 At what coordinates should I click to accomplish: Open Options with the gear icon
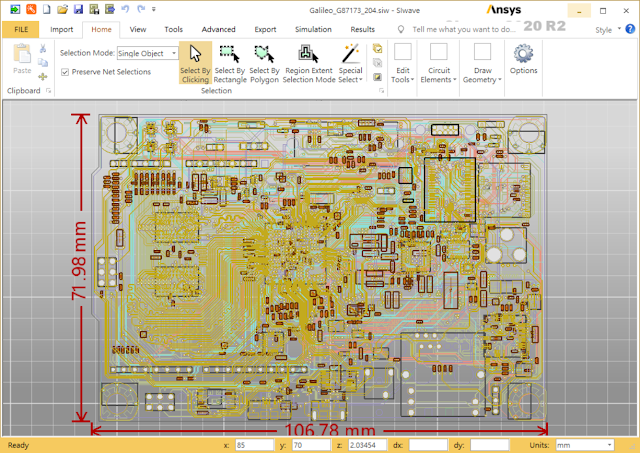pyautogui.click(x=523, y=59)
